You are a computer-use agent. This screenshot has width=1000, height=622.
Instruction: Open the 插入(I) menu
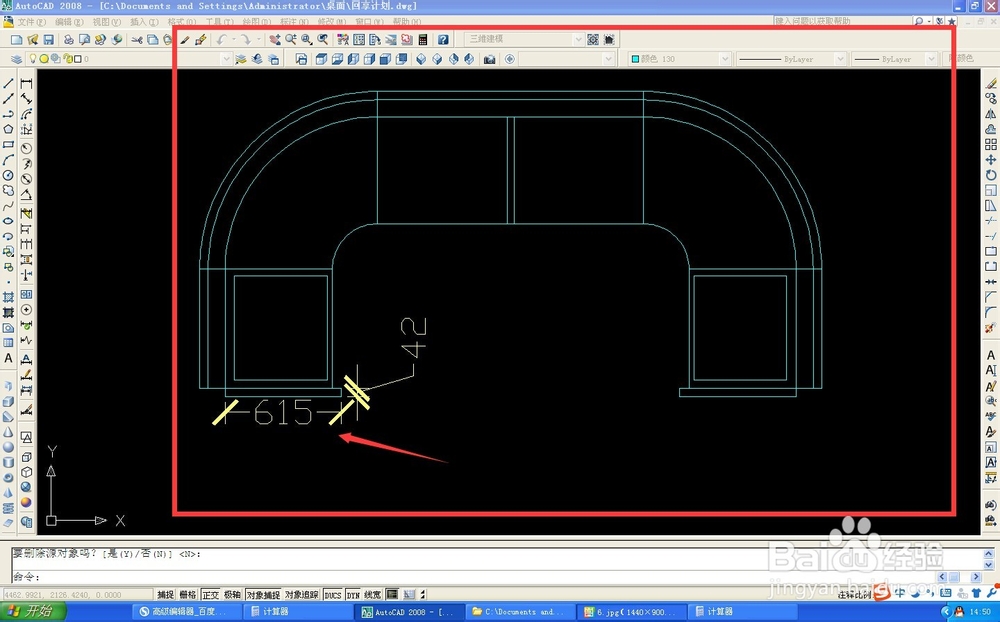[x=144, y=22]
